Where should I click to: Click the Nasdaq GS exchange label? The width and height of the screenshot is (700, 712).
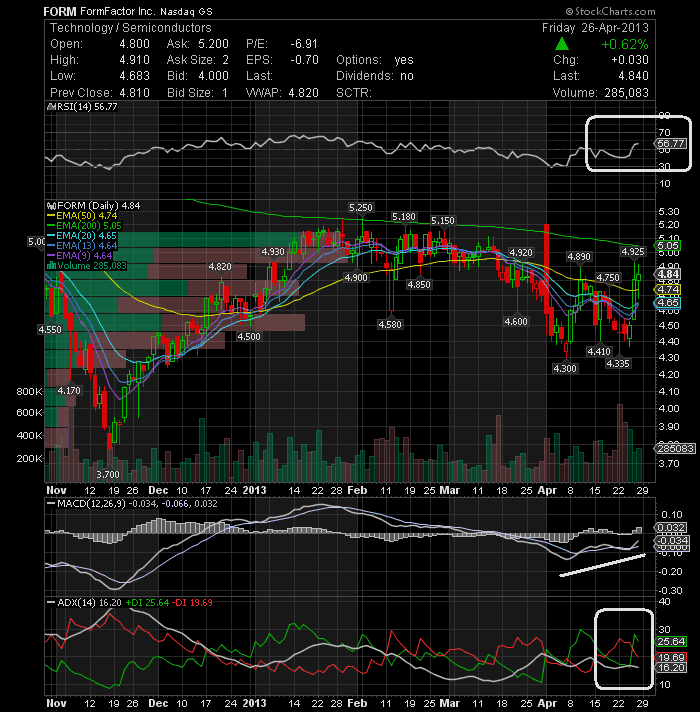[186, 12]
